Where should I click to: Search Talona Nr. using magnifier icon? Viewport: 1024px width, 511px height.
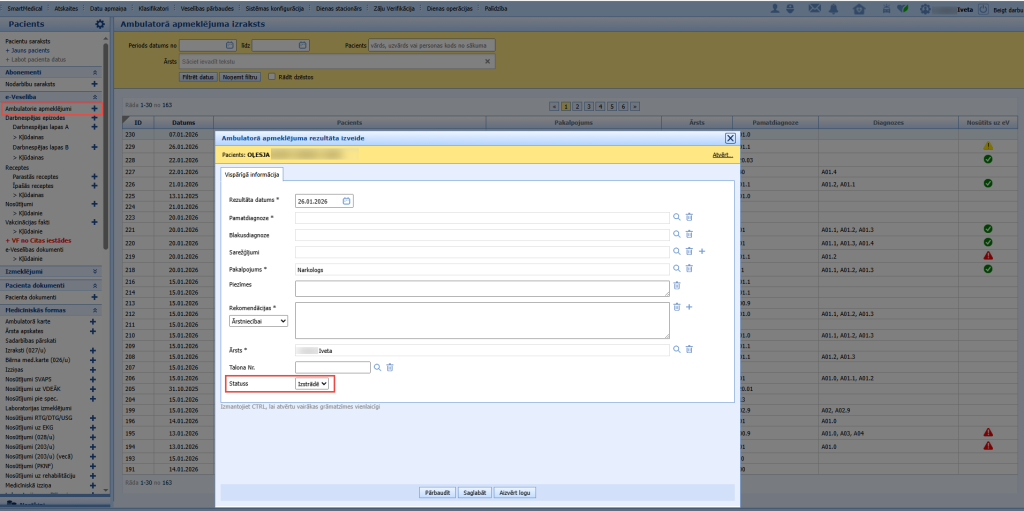(x=377, y=367)
